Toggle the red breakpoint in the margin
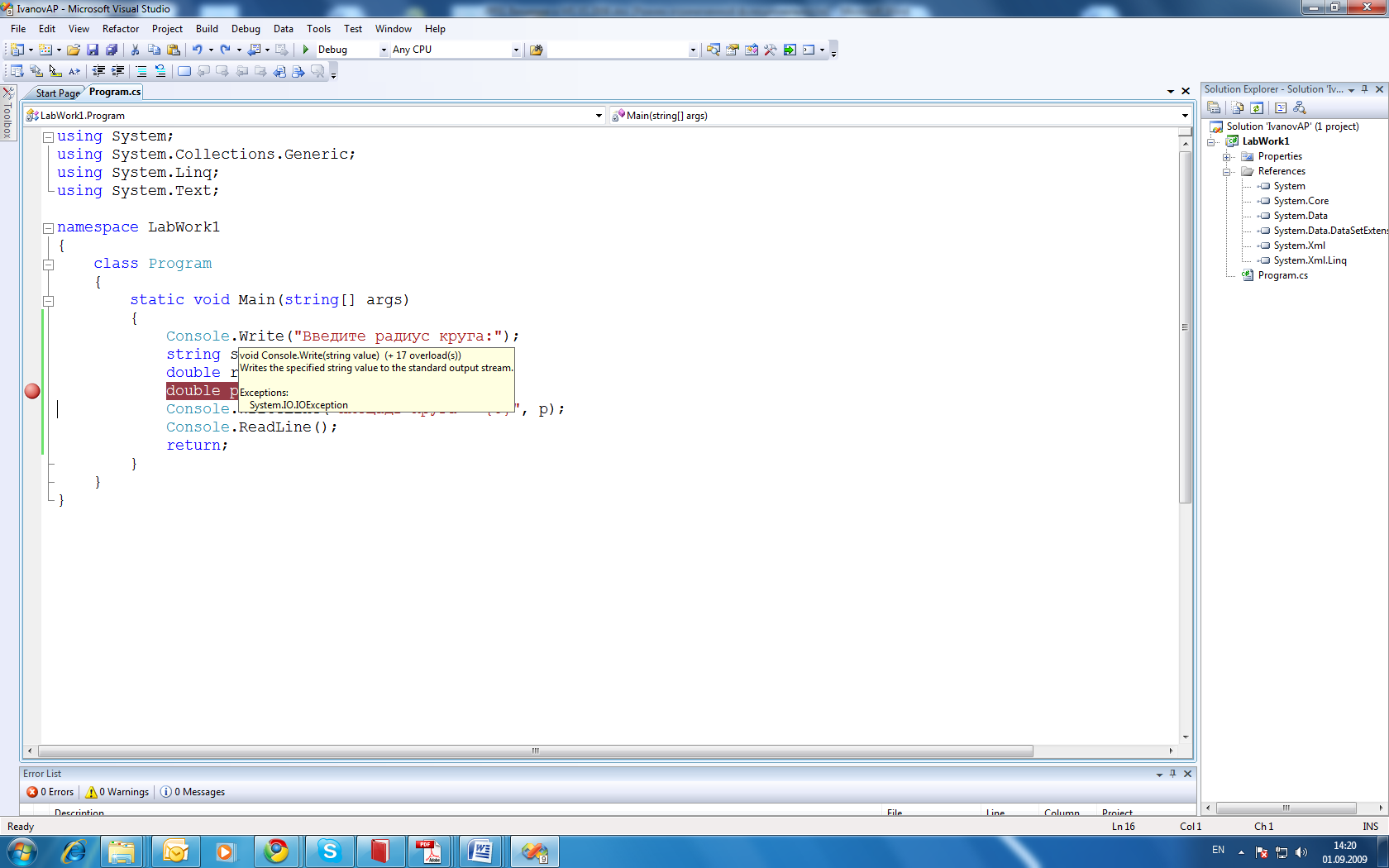Image resolution: width=1389 pixels, height=868 pixels. coord(32,391)
